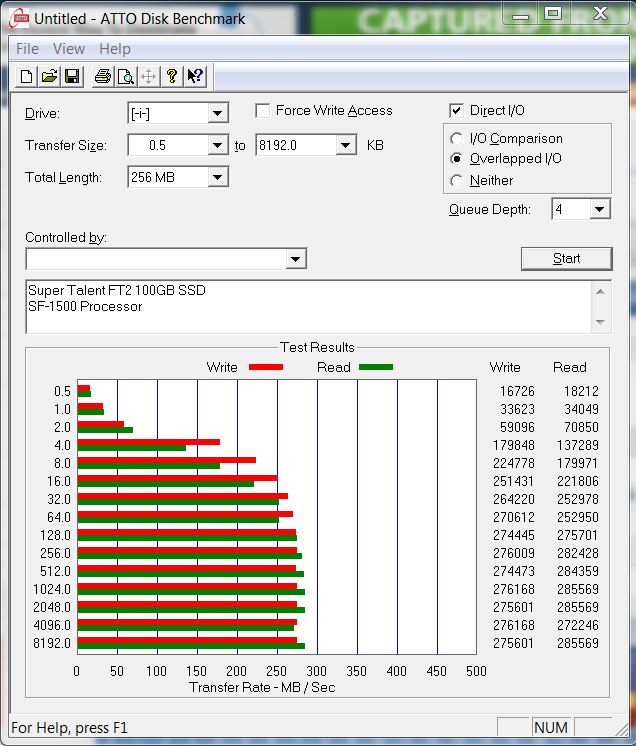Activate the context help pointer icon
Image resolution: width=636 pixels, height=746 pixels.
point(195,76)
